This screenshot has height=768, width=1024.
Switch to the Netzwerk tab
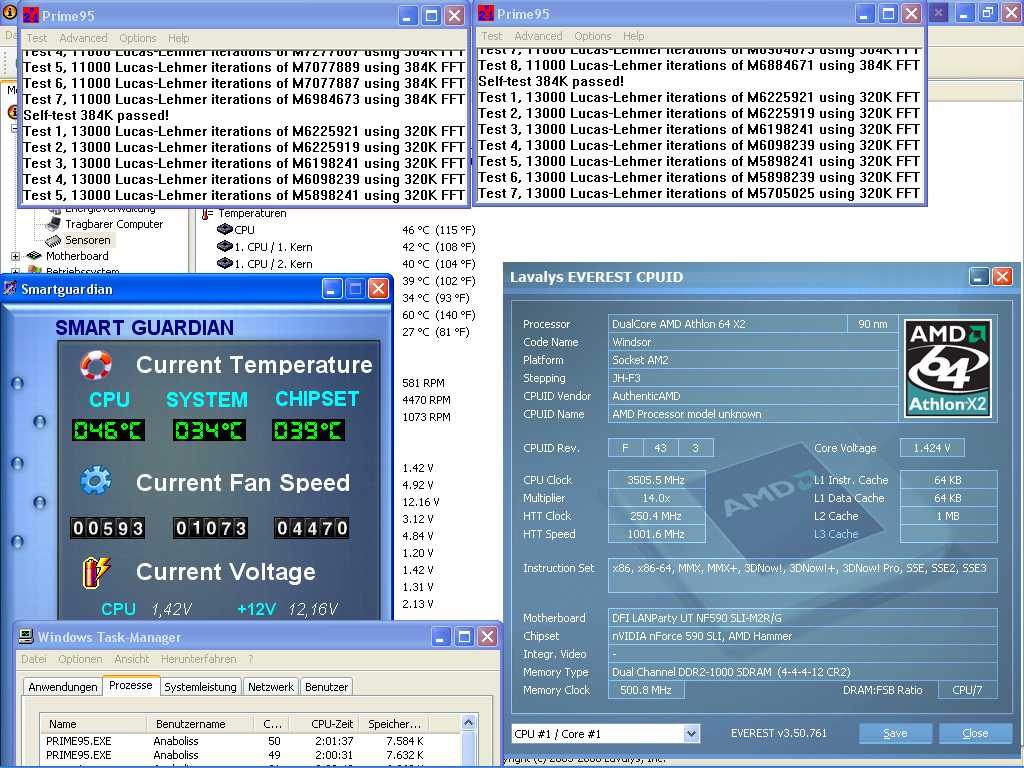pos(270,687)
